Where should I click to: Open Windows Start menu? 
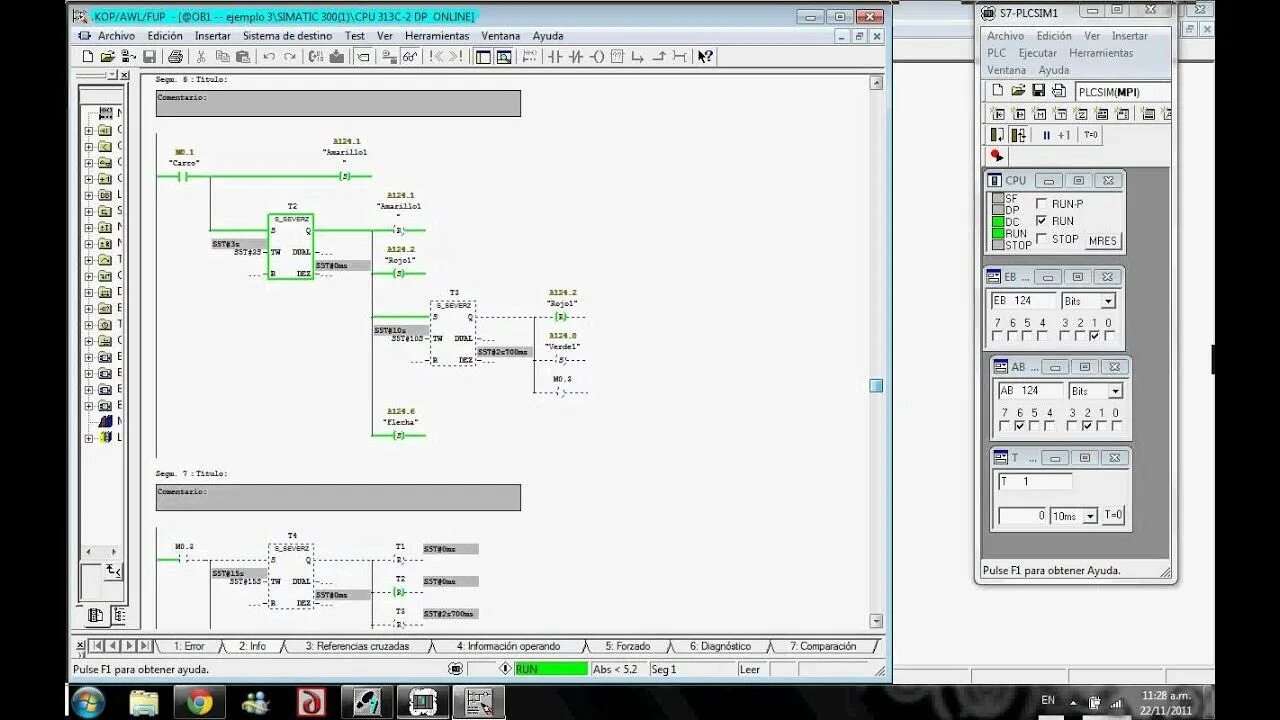coord(87,702)
